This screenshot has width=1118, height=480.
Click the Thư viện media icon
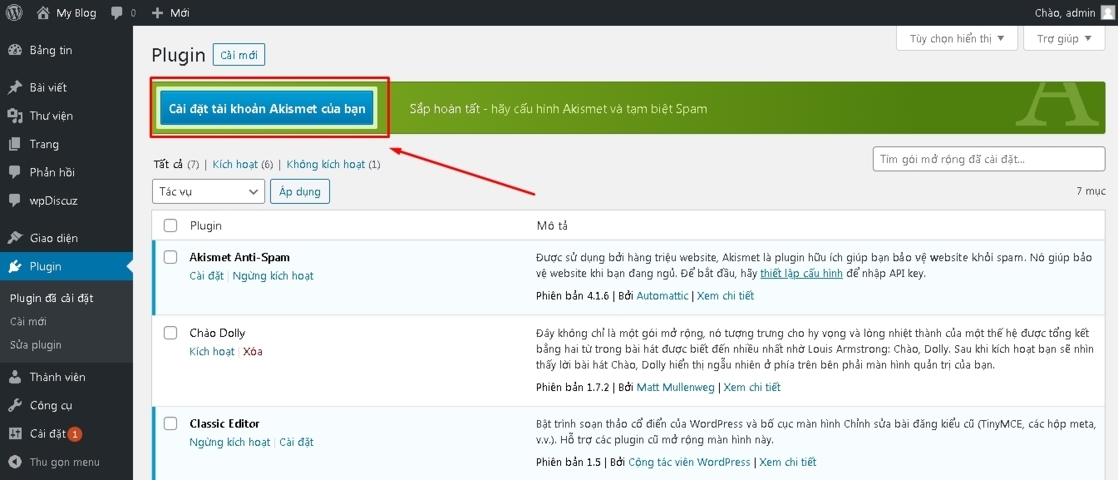click(15, 116)
